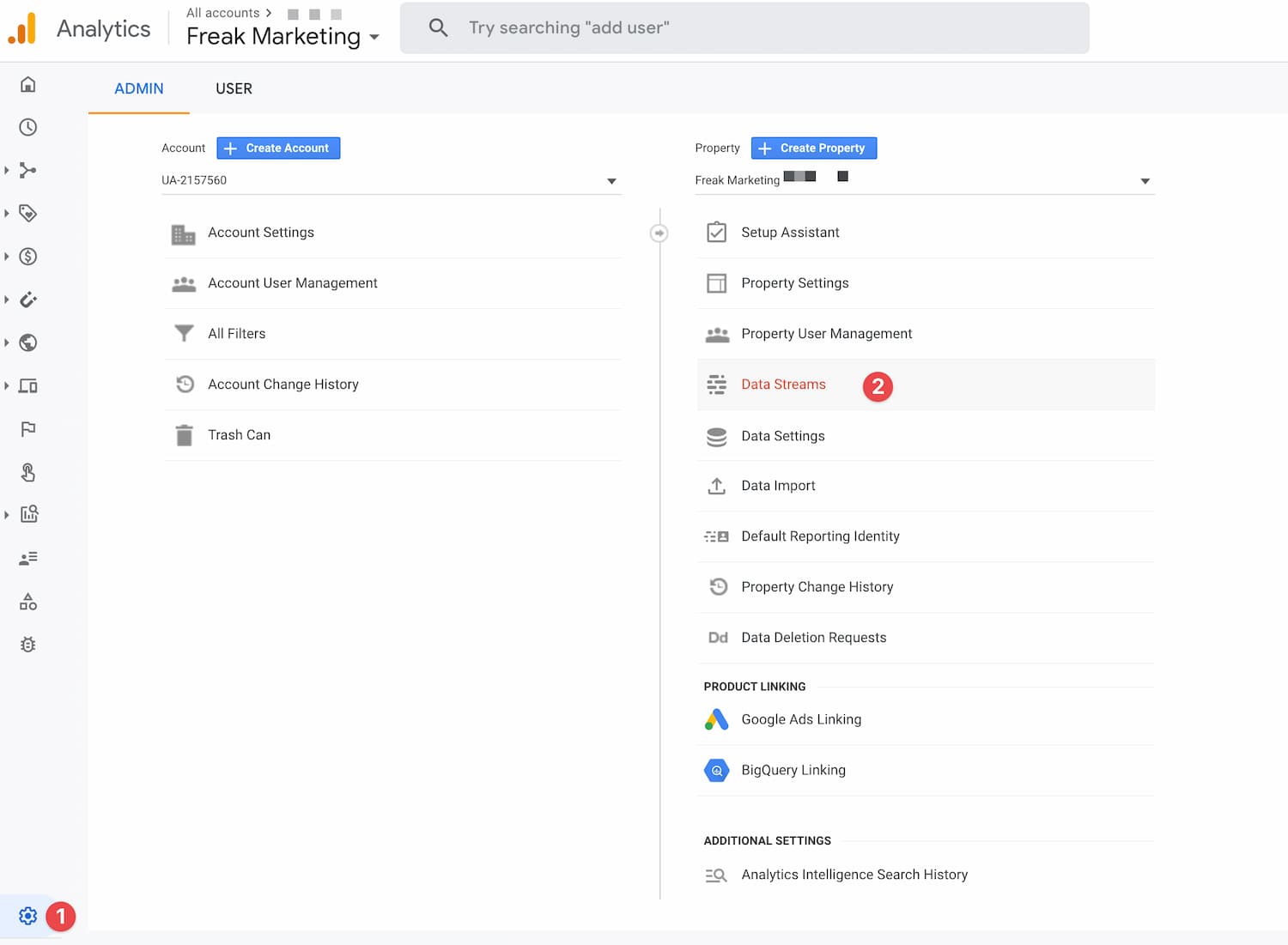This screenshot has height=945, width=1288.
Task: Switch to the USER tab
Action: pos(234,88)
